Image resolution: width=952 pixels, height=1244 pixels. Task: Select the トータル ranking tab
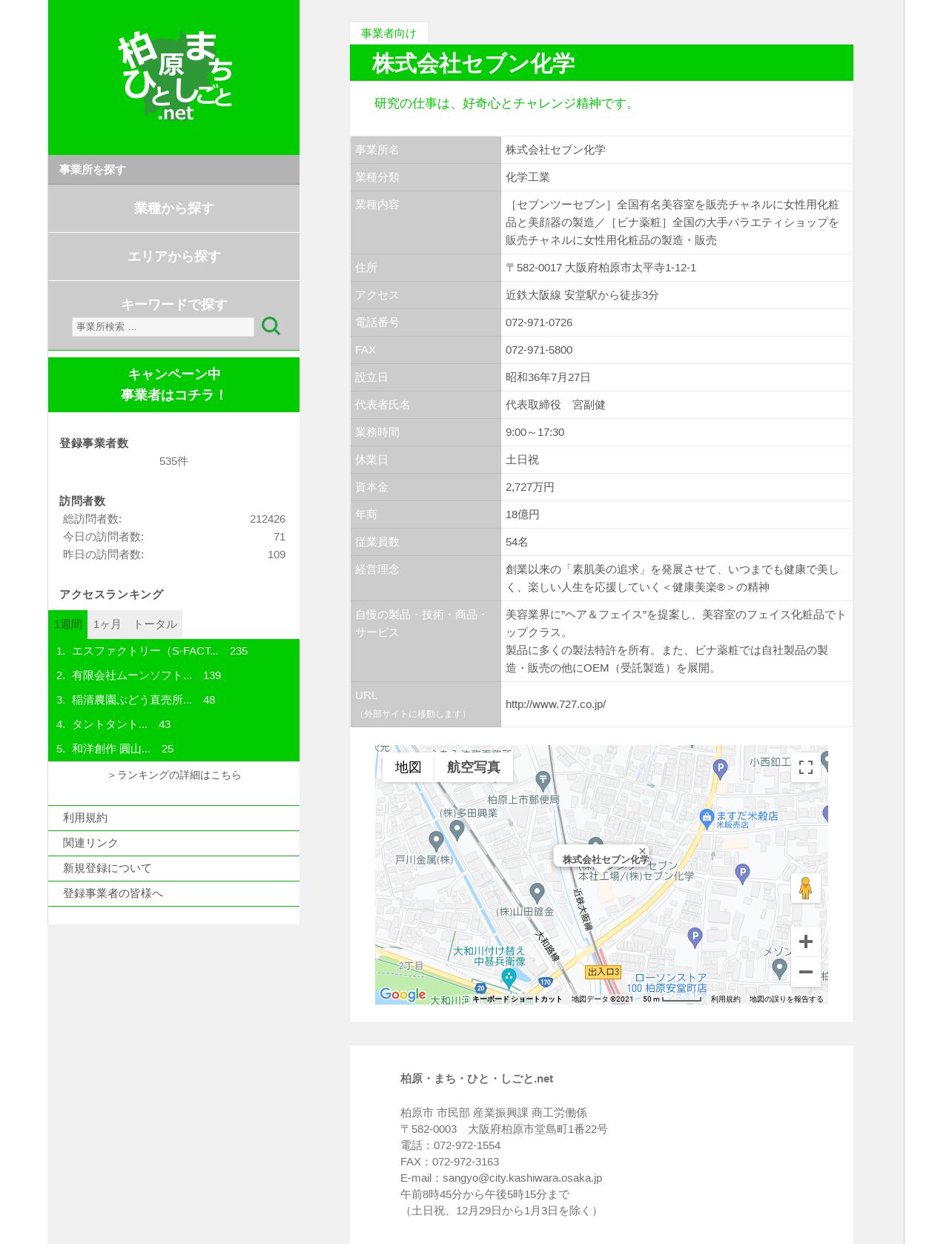155,624
